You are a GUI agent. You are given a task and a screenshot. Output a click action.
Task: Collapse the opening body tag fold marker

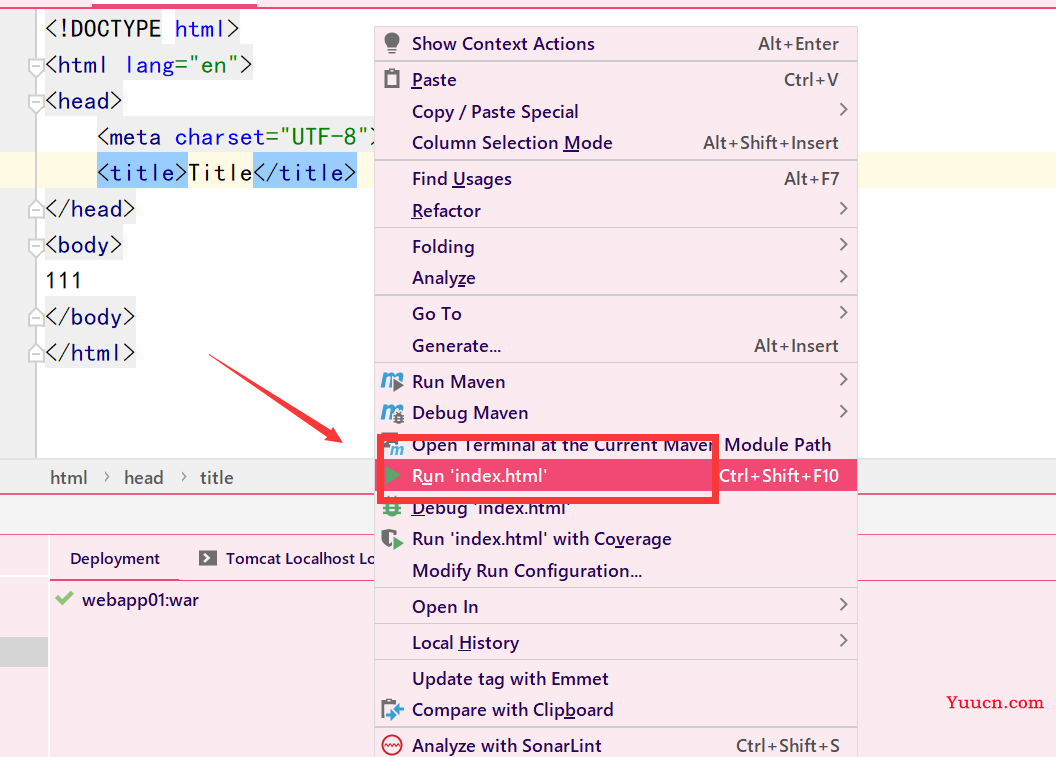(x=35, y=246)
